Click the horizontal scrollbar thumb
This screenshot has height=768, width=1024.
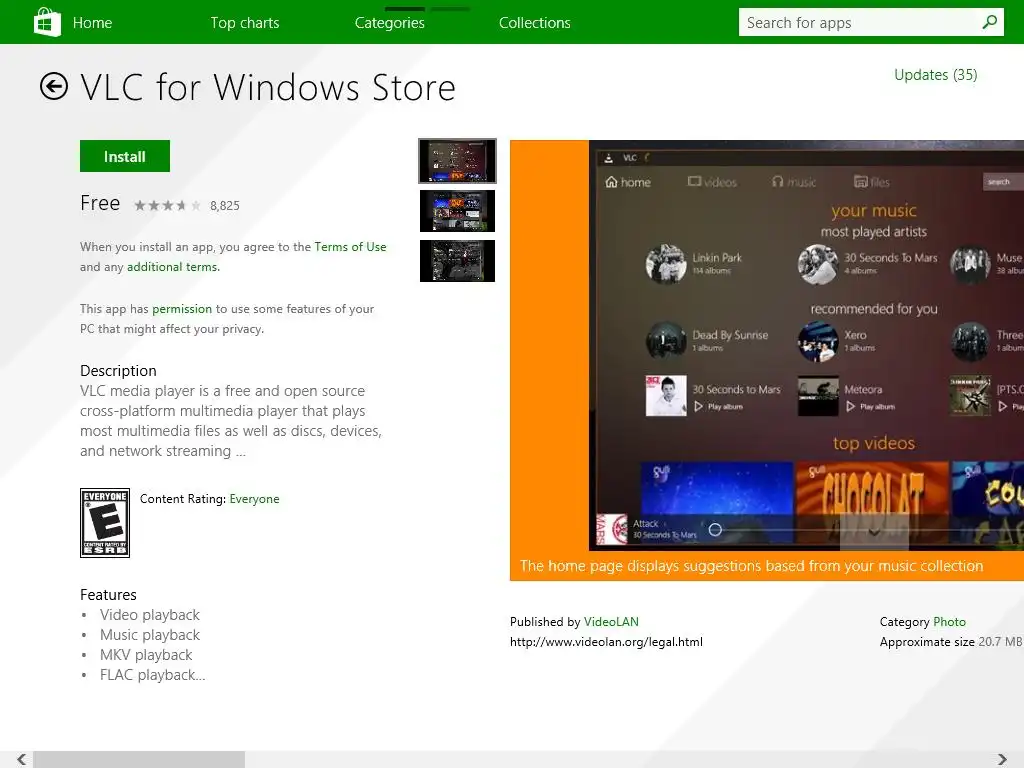pyautogui.click(x=139, y=759)
